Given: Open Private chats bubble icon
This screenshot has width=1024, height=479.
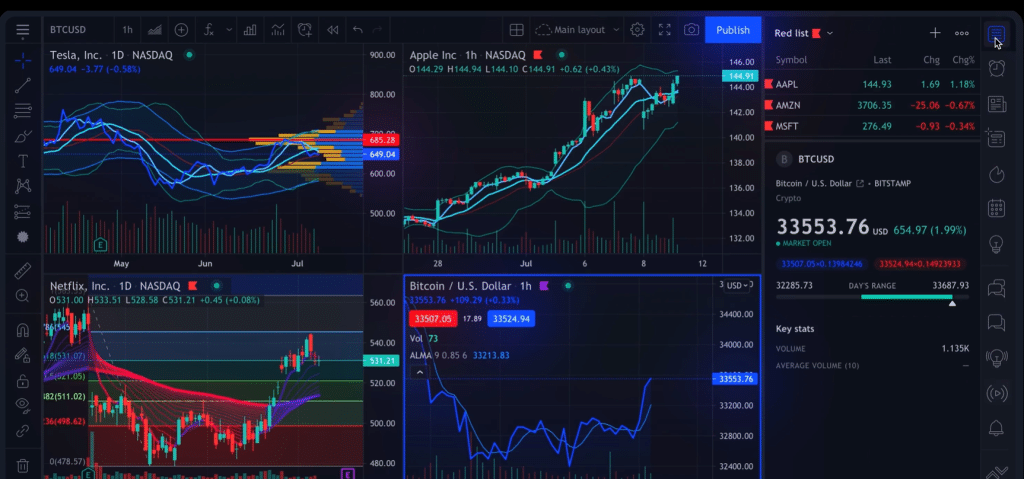Looking at the screenshot, I should click(x=996, y=322).
